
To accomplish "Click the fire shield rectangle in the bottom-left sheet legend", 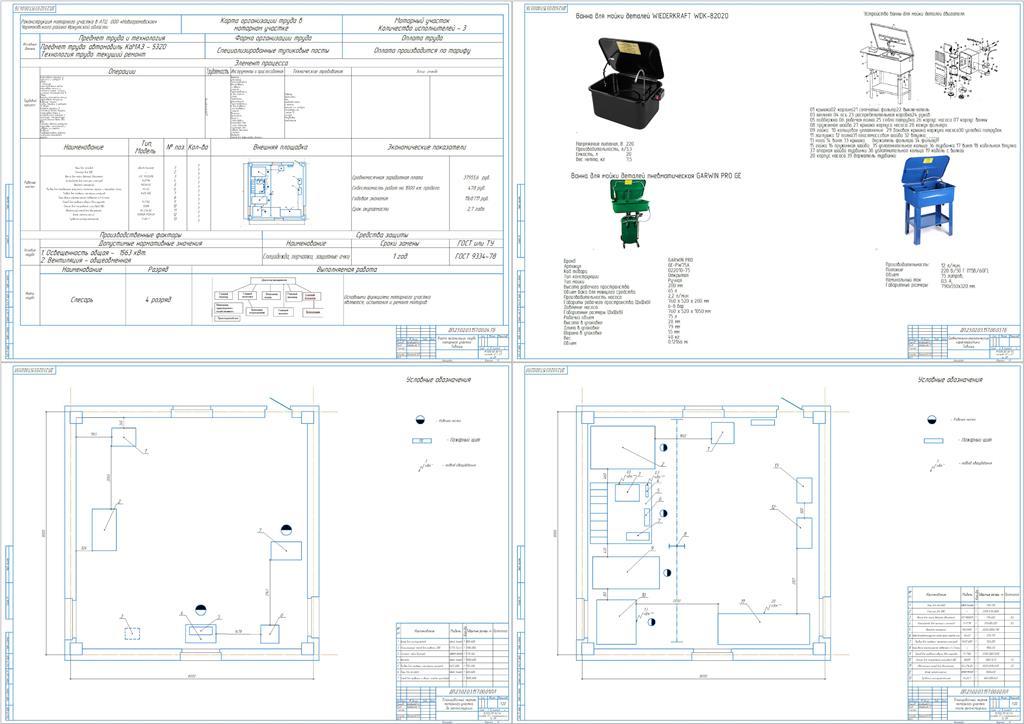I will 421,441.
